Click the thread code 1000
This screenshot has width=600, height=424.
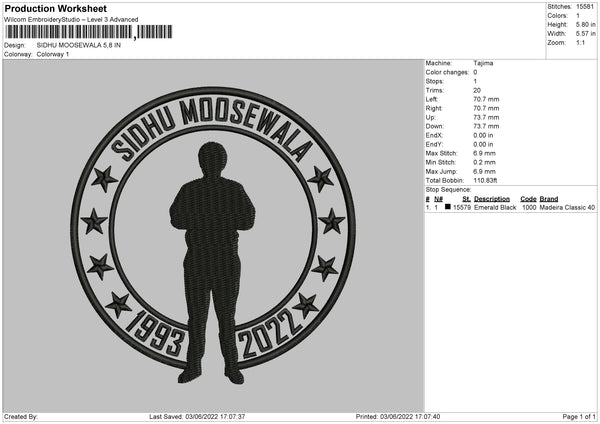529,207
